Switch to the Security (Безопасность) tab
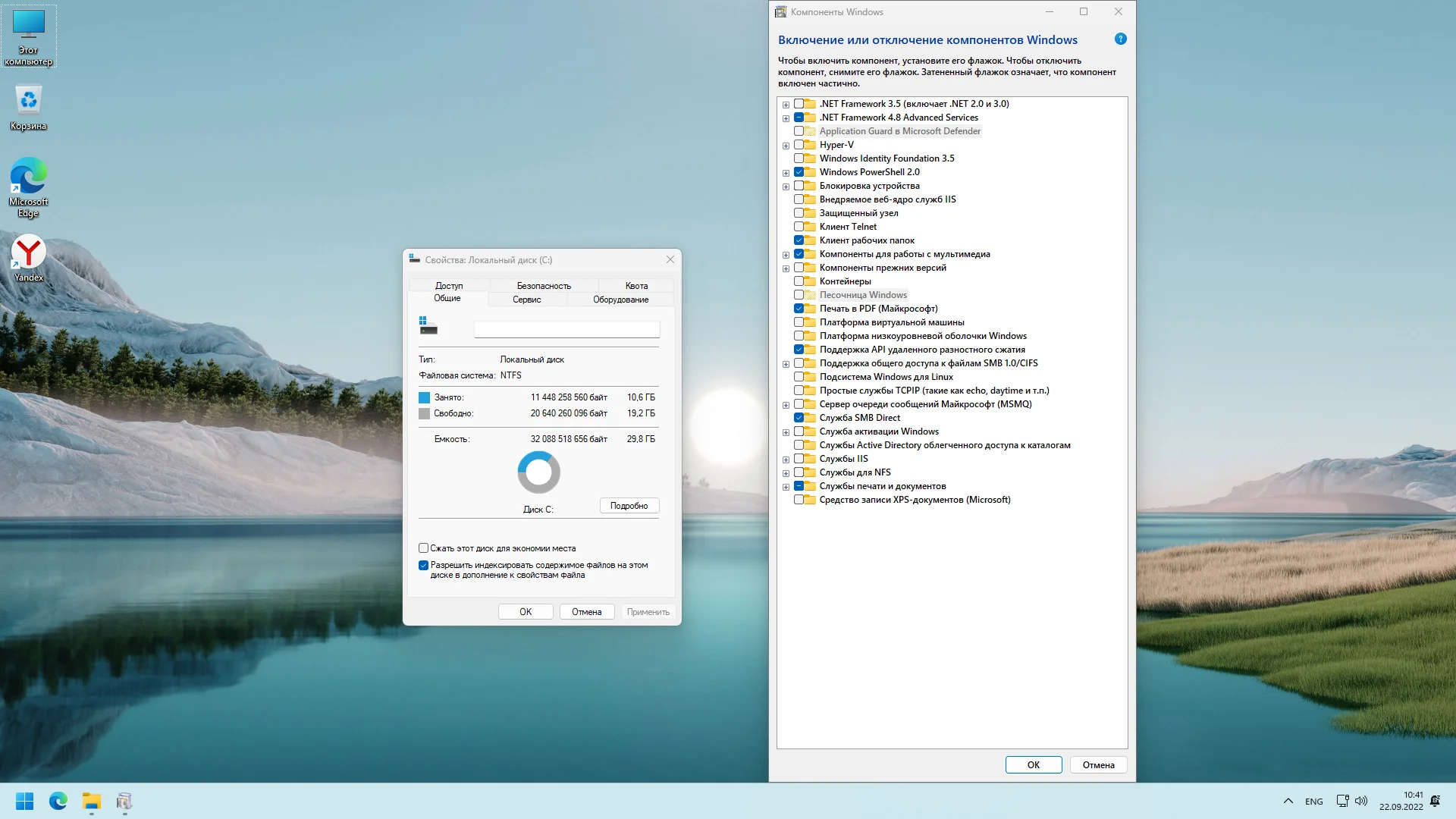Screen dimensions: 1456x819 [544, 286]
